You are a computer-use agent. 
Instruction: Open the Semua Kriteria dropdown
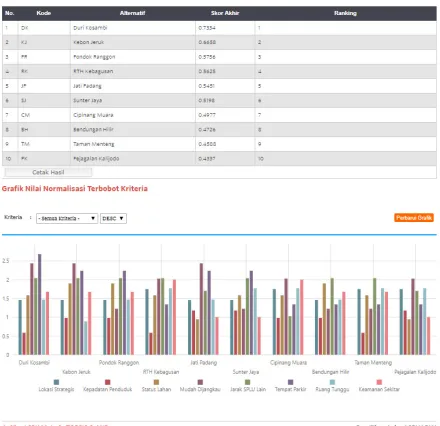click(x=67, y=218)
